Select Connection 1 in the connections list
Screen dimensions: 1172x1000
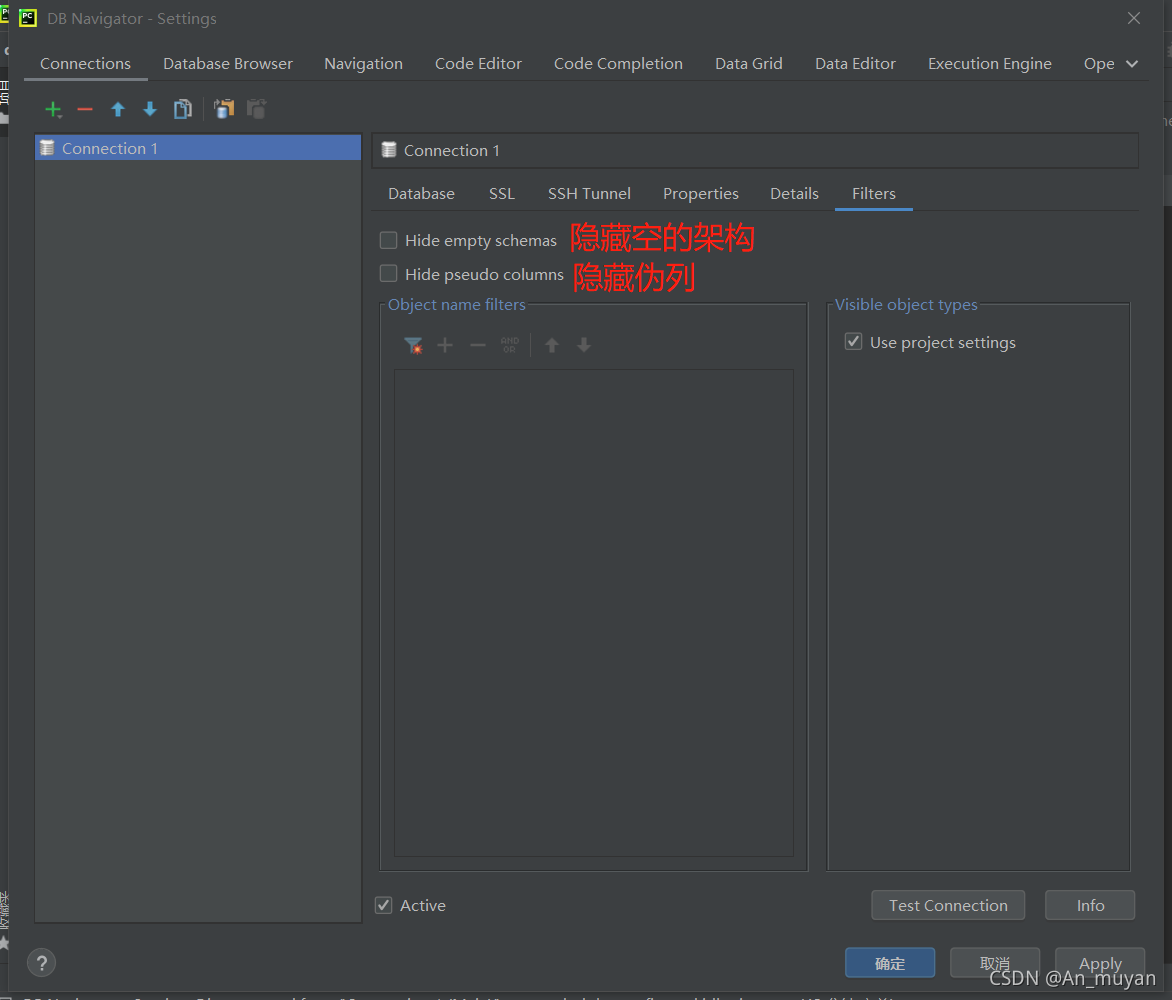pos(198,148)
